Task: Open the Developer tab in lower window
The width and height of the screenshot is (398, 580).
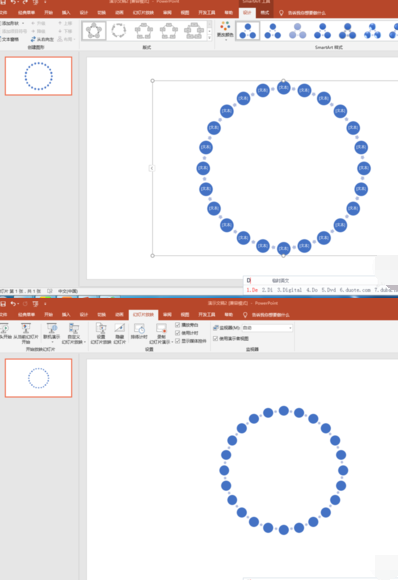Action: tap(207, 314)
